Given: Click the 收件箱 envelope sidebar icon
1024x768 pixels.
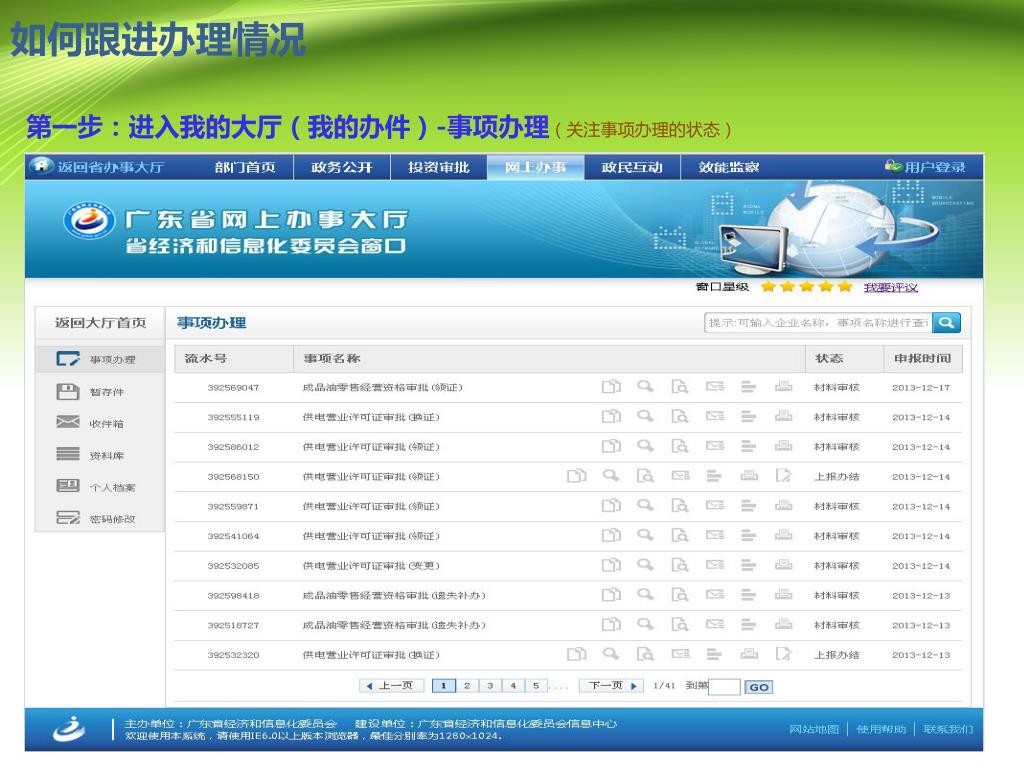Looking at the screenshot, I should click(x=67, y=422).
